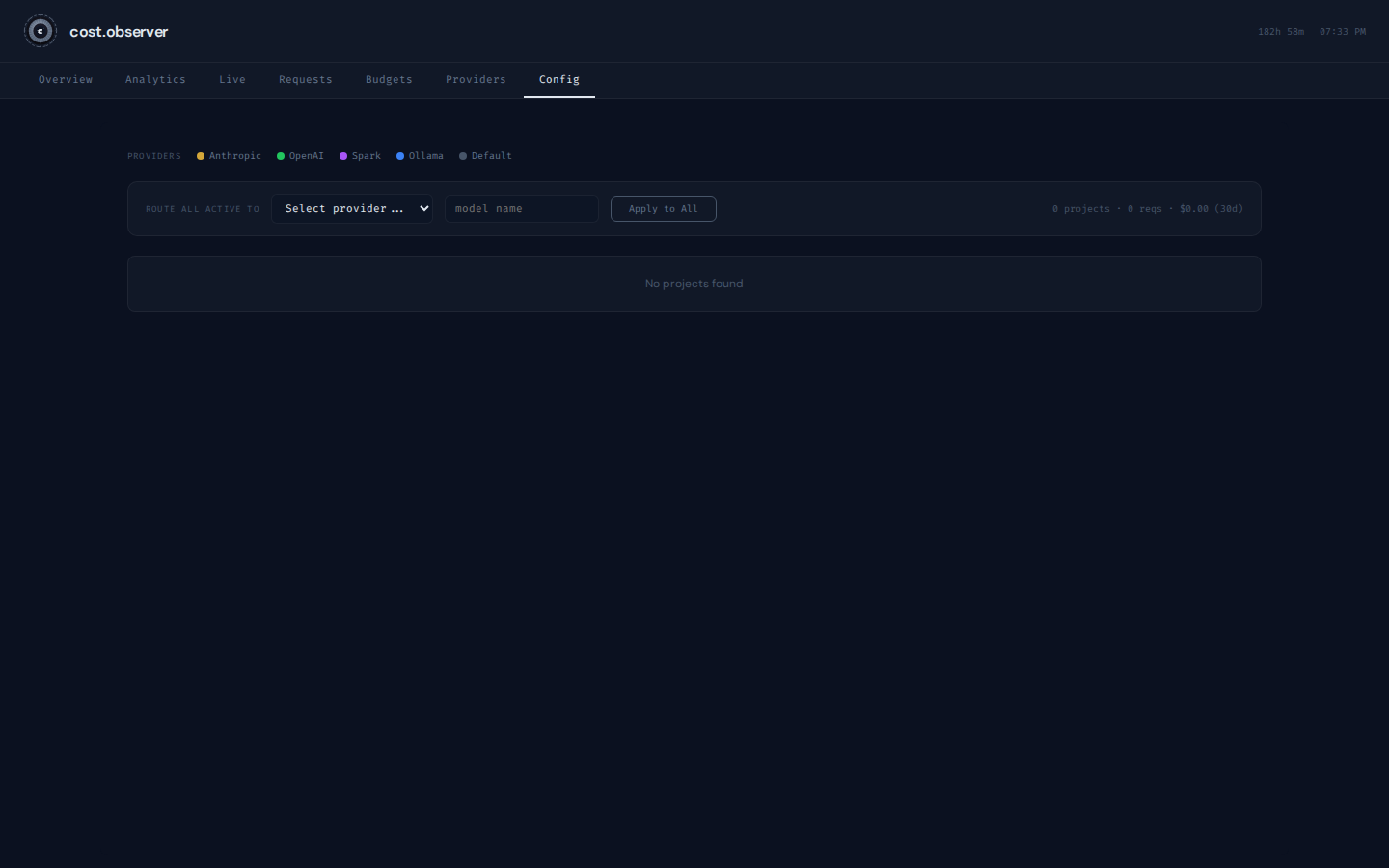
Task: View the Budgets tab
Action: click(389, 80)
